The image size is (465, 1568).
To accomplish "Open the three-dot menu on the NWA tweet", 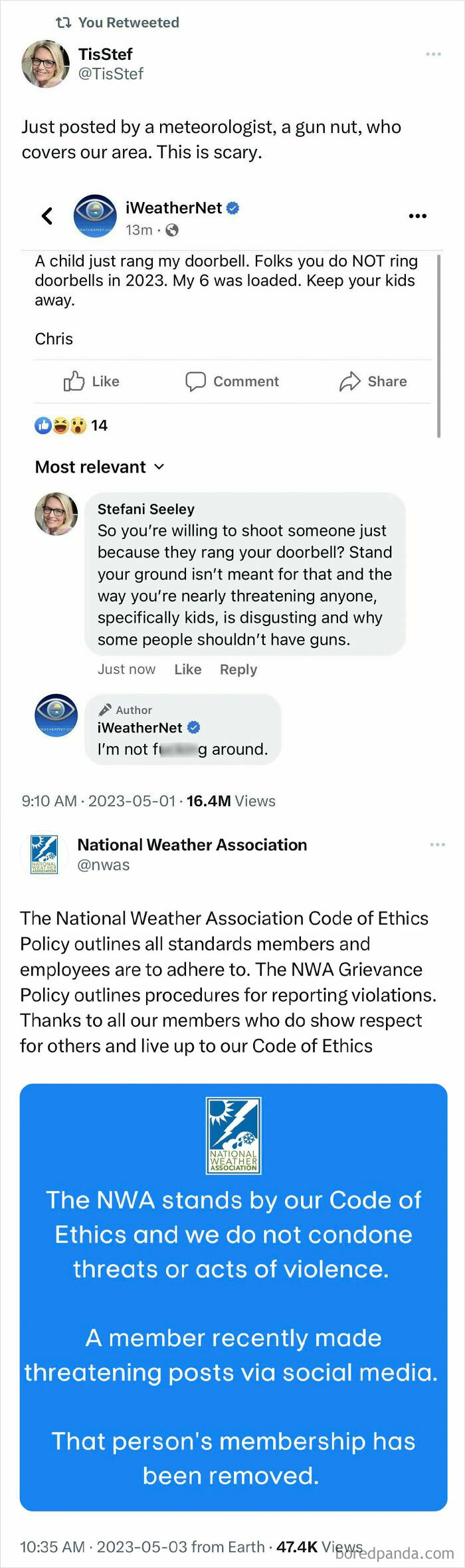I will tap(437, 844).
